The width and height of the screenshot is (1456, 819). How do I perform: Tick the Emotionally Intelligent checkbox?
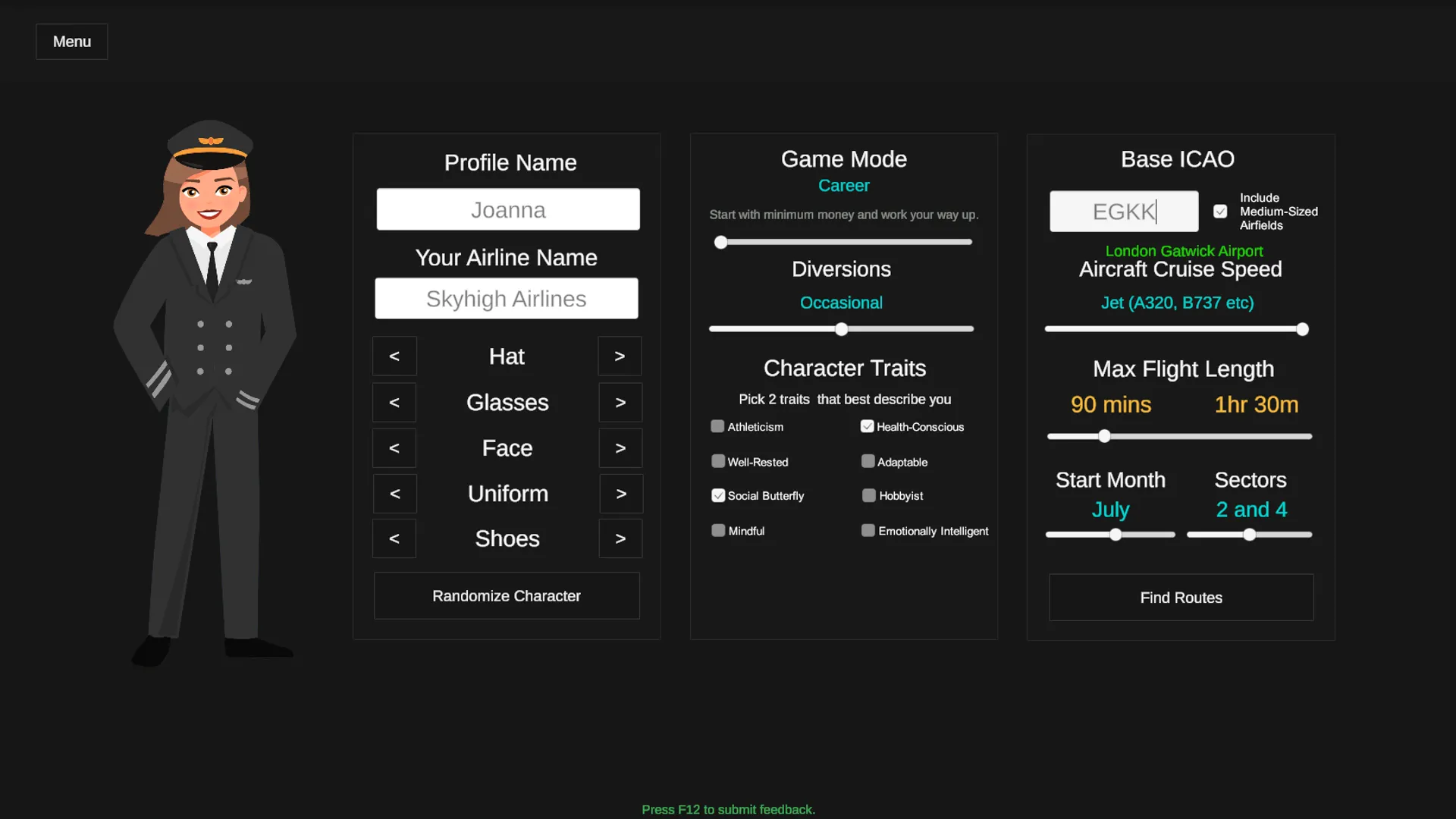point(868,530)
